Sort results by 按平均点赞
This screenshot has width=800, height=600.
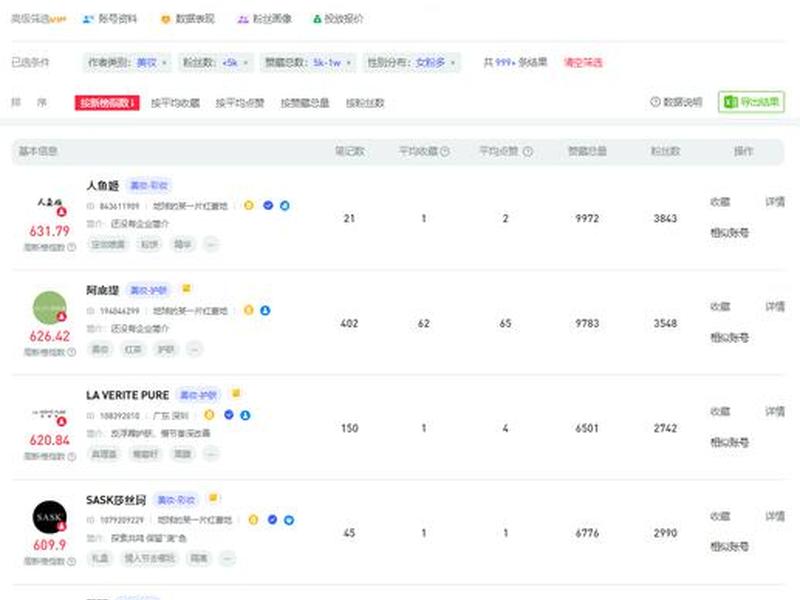point(240,103)
